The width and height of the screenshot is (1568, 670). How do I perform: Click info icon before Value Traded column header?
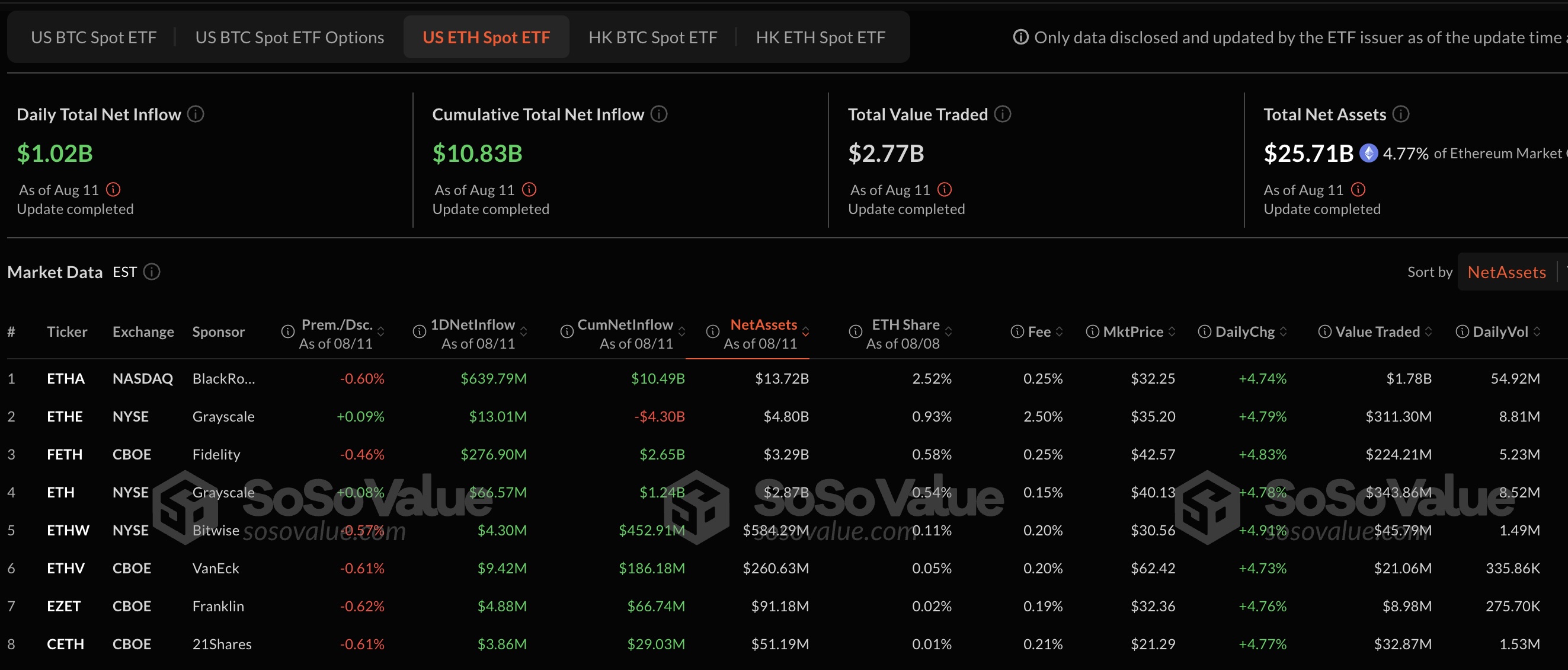[x=1324, y=331]
